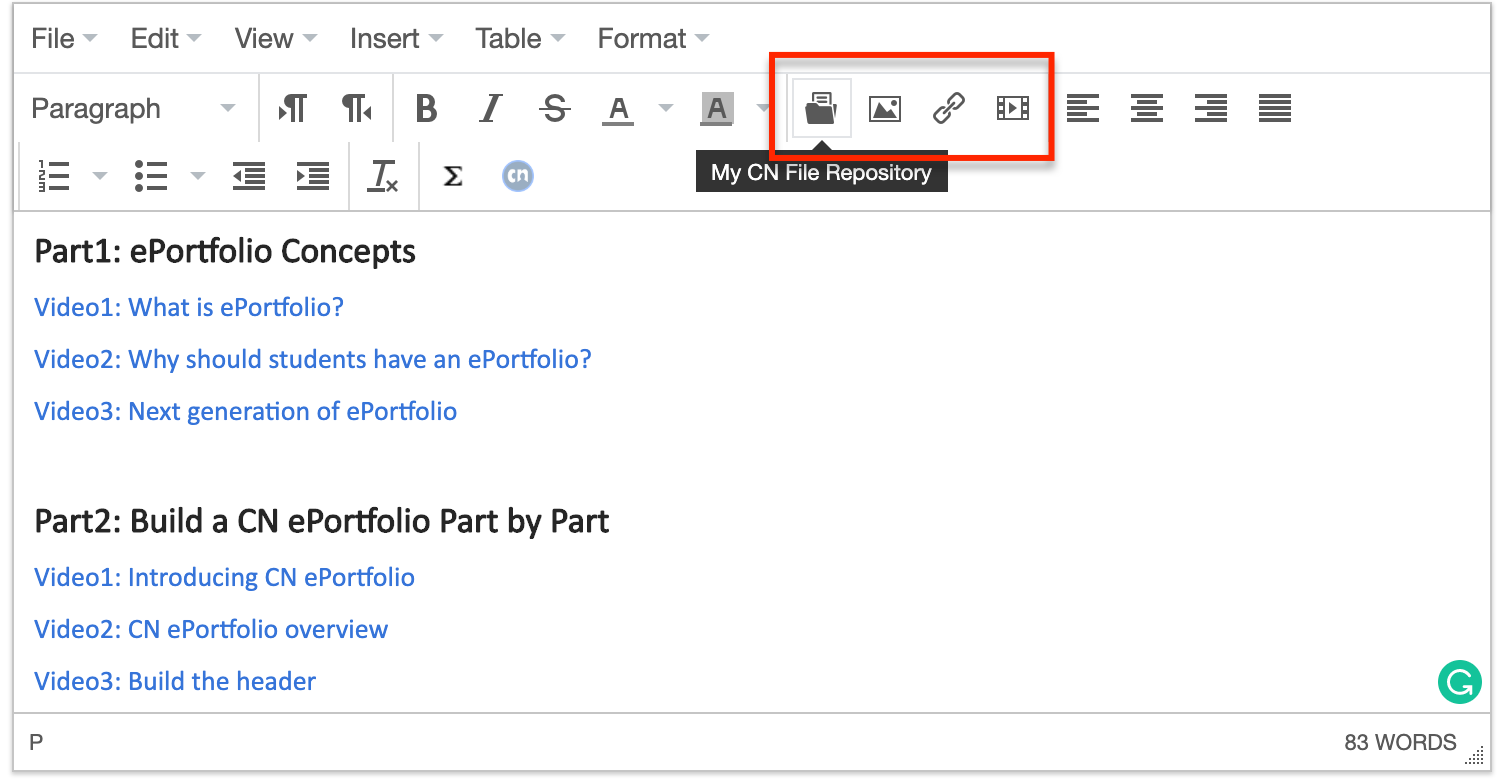Place cursor in Part1: ePortfolio Concepts heading
The image size is (1504, 782).
225,251
